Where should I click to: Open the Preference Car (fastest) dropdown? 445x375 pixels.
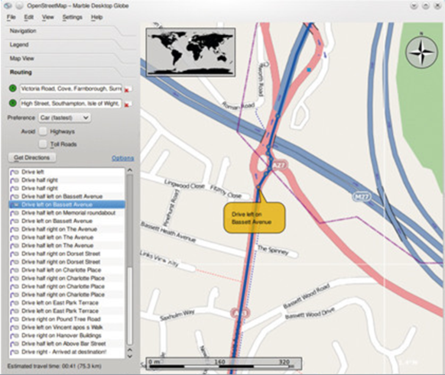click(x=65, y=118)
